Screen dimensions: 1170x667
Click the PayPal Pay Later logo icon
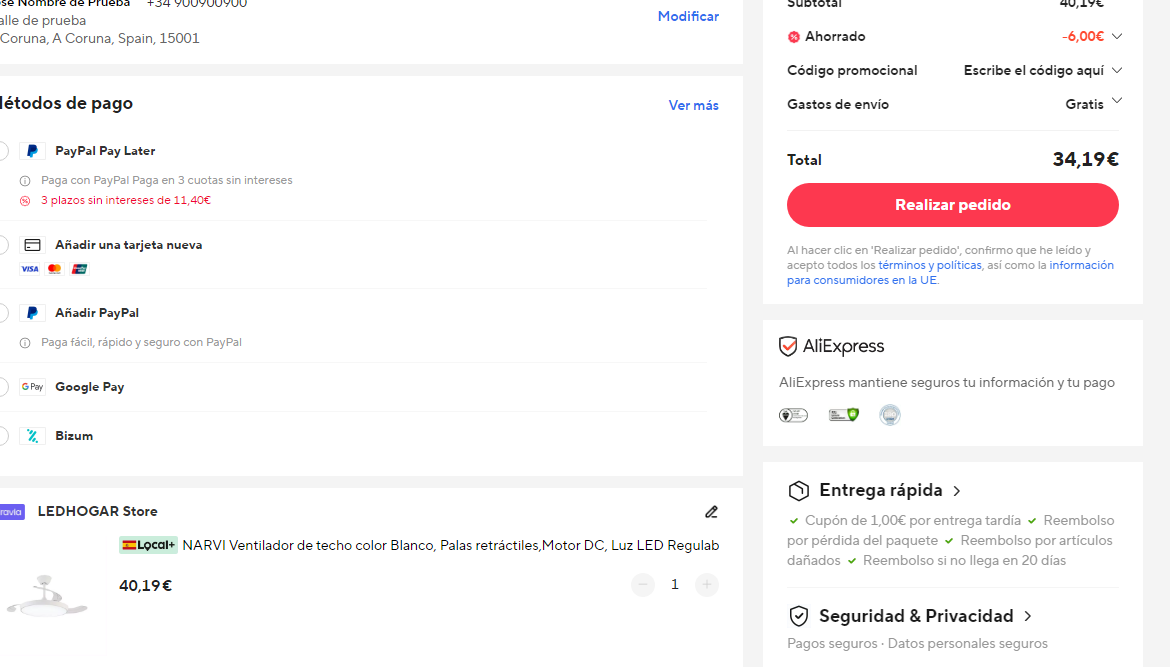click(32, 151)
